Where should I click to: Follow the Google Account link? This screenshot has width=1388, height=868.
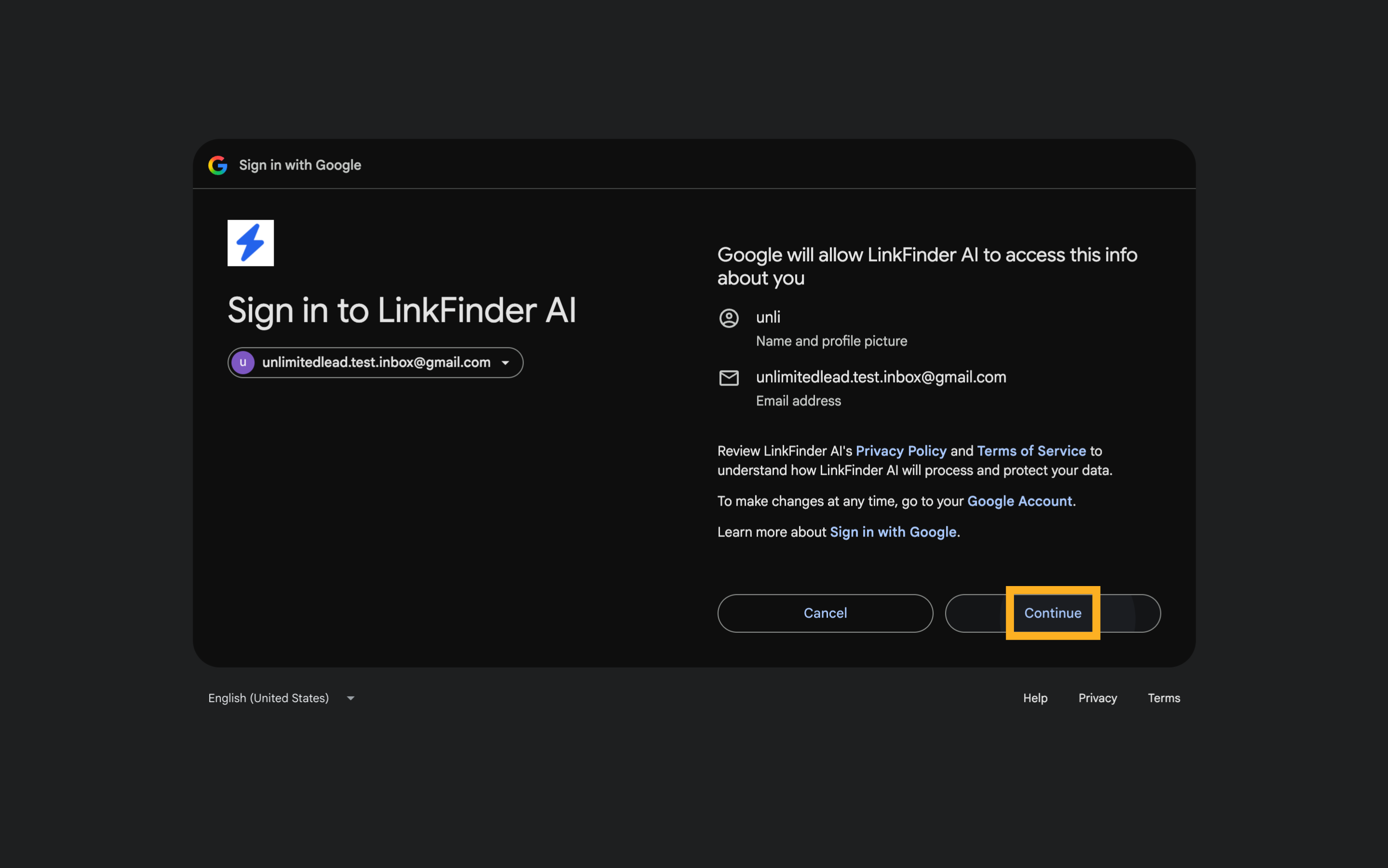1019,501
